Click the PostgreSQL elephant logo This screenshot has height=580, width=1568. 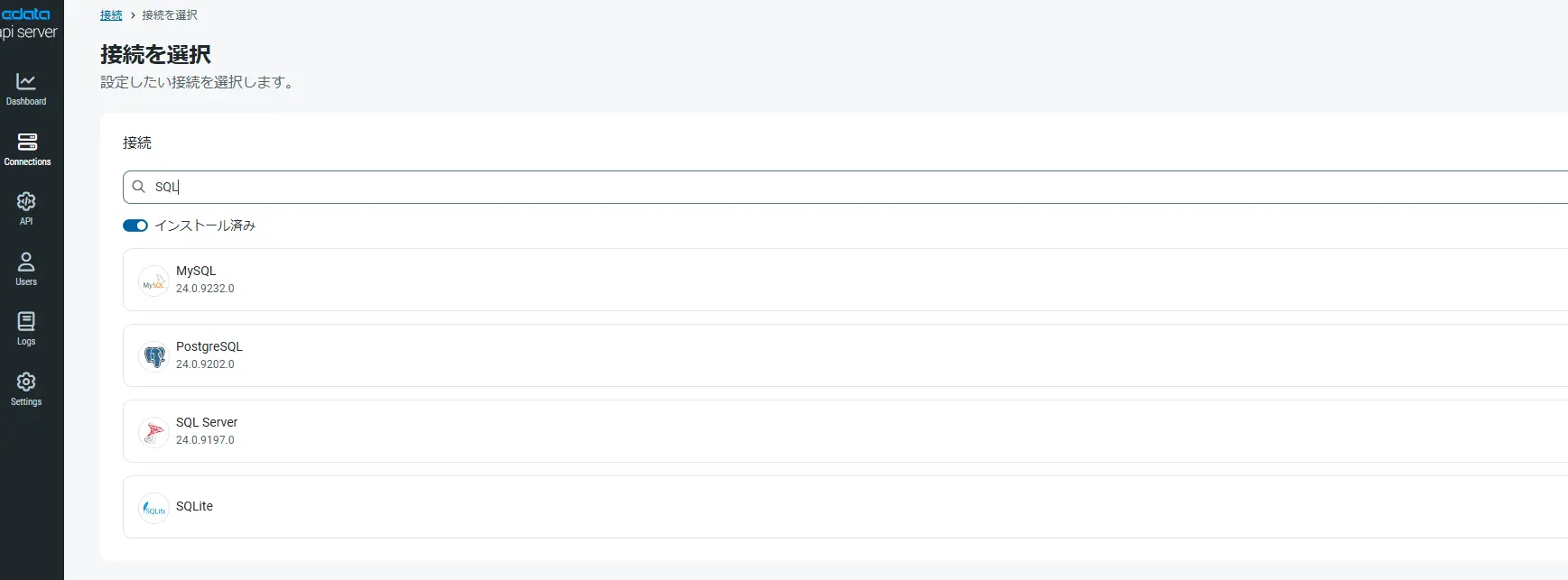(153, 357)
